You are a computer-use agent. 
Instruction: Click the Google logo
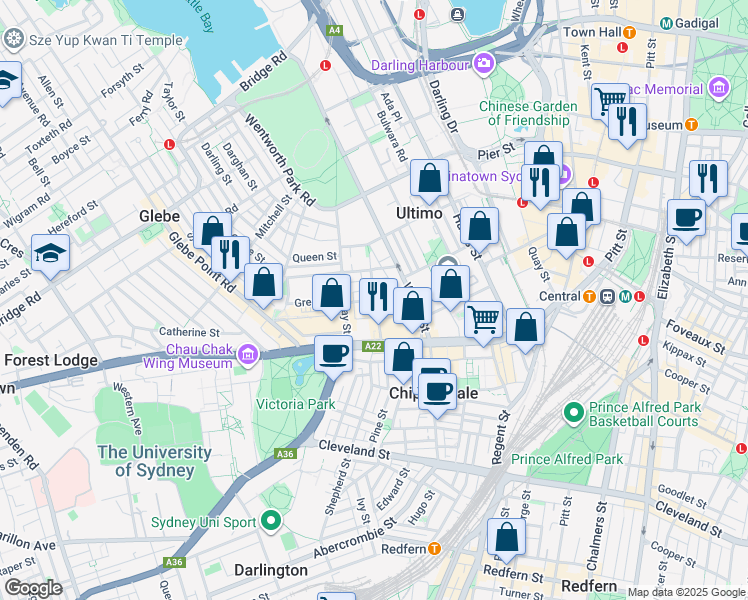click(x=32, y=588)
